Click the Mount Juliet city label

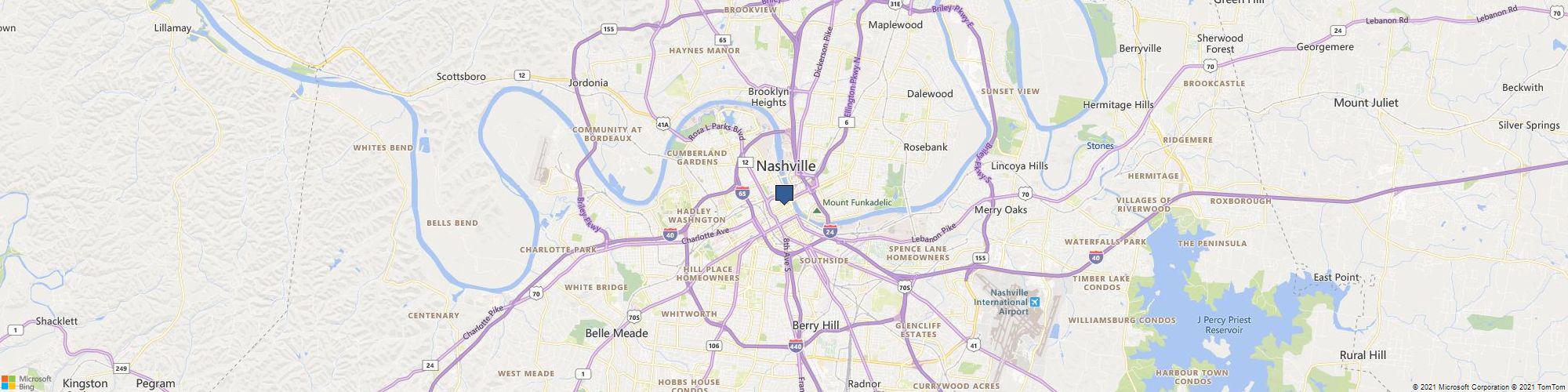point(1366,103)
